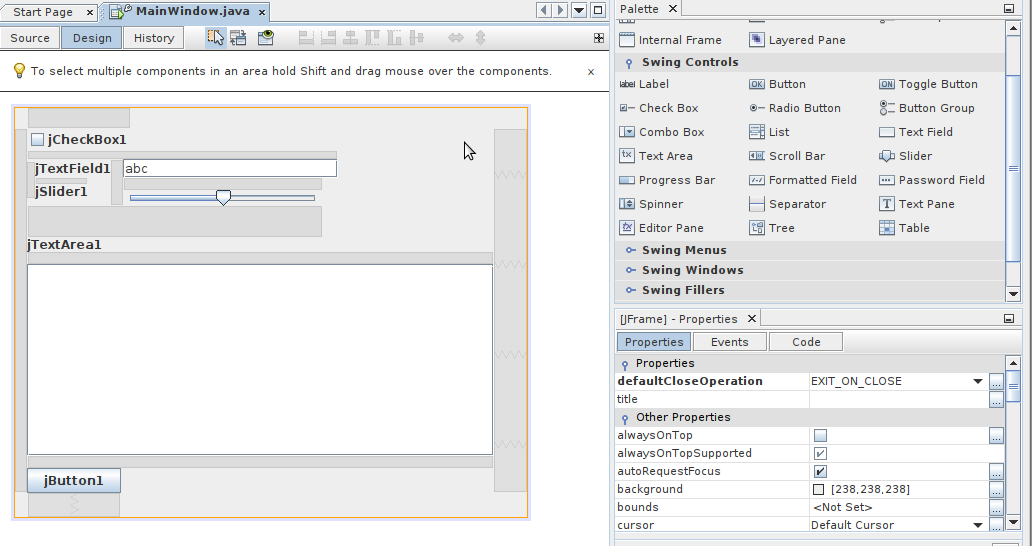Check jCheckBox1 on the design form
This screenshot has height=546, width=1032.
[x=38, y=140]
